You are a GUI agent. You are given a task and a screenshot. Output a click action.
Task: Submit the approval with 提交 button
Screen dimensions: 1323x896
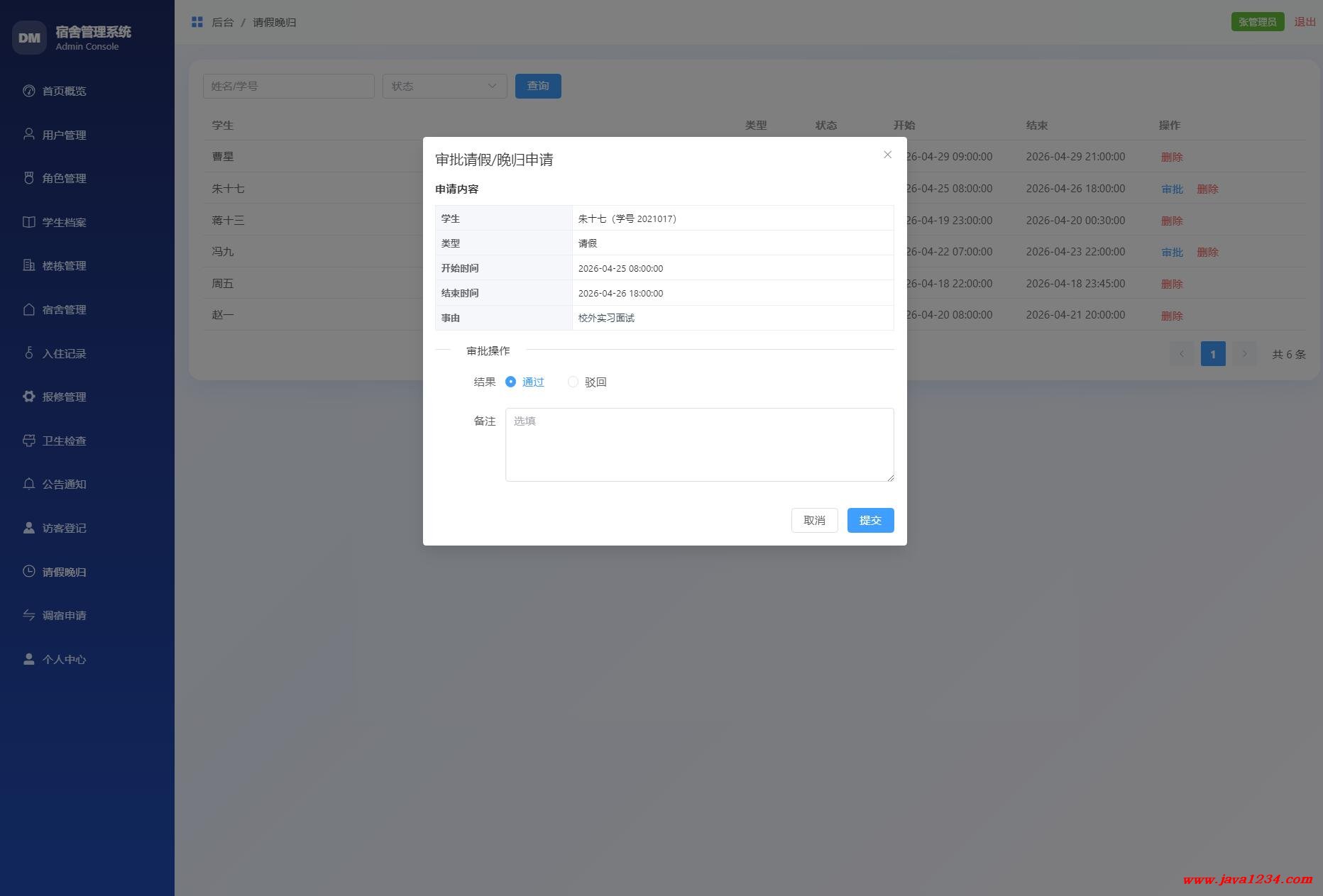click(x=870, y=520)
